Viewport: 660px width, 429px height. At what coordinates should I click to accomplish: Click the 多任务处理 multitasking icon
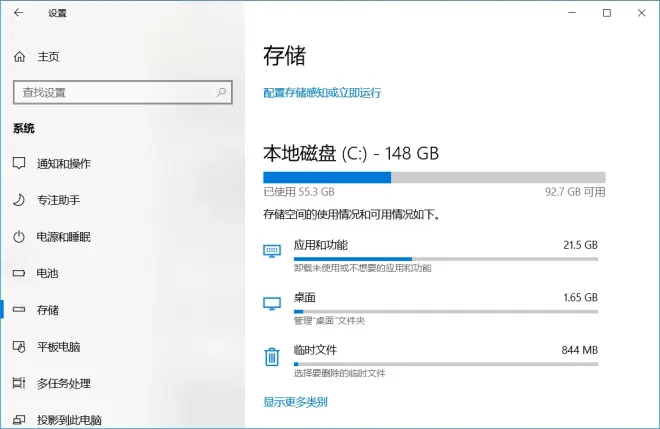click(19, 383)
